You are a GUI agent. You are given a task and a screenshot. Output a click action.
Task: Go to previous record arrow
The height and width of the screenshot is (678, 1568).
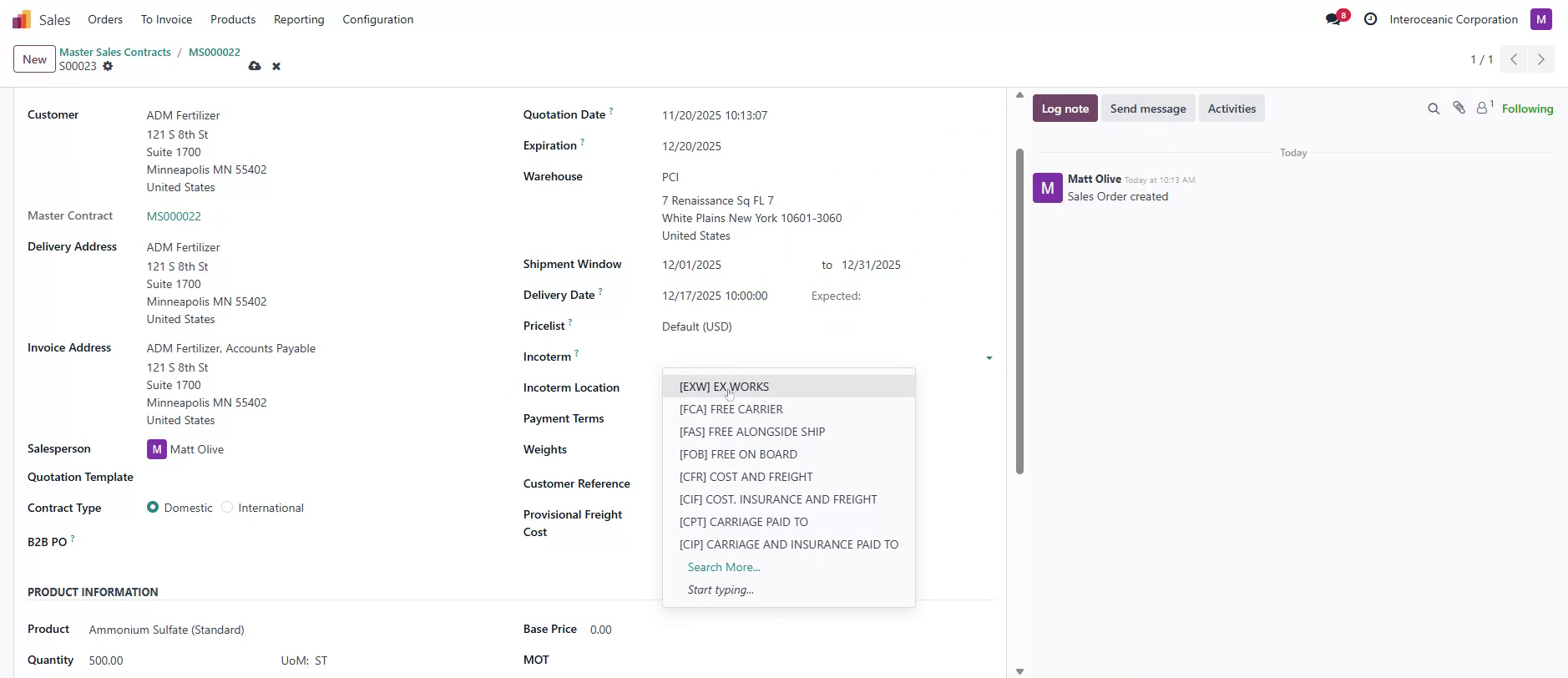click(x=1514, y=59)
